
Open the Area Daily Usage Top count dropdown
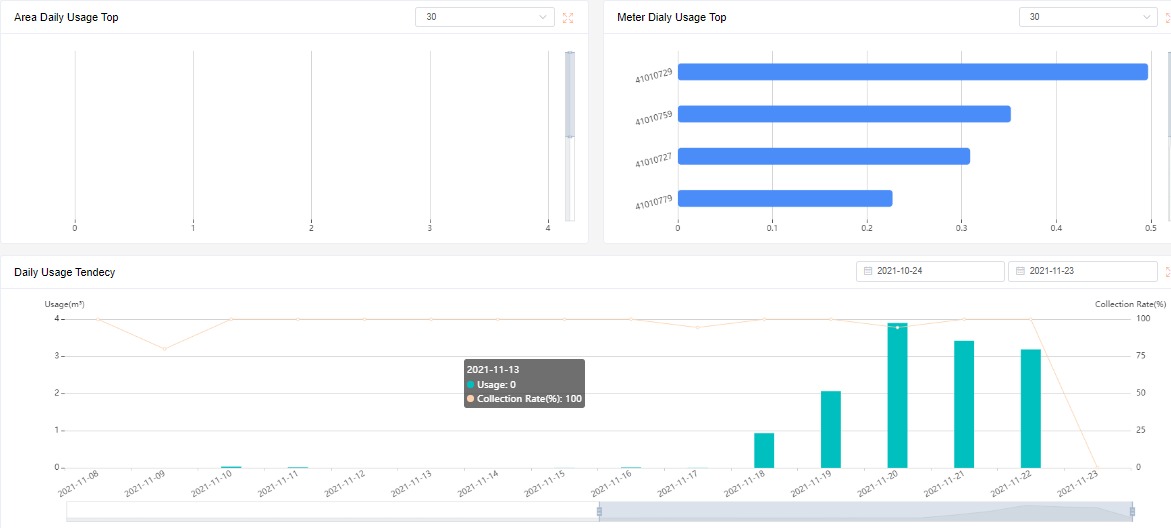pyautogui.click(x=485, y=17)
